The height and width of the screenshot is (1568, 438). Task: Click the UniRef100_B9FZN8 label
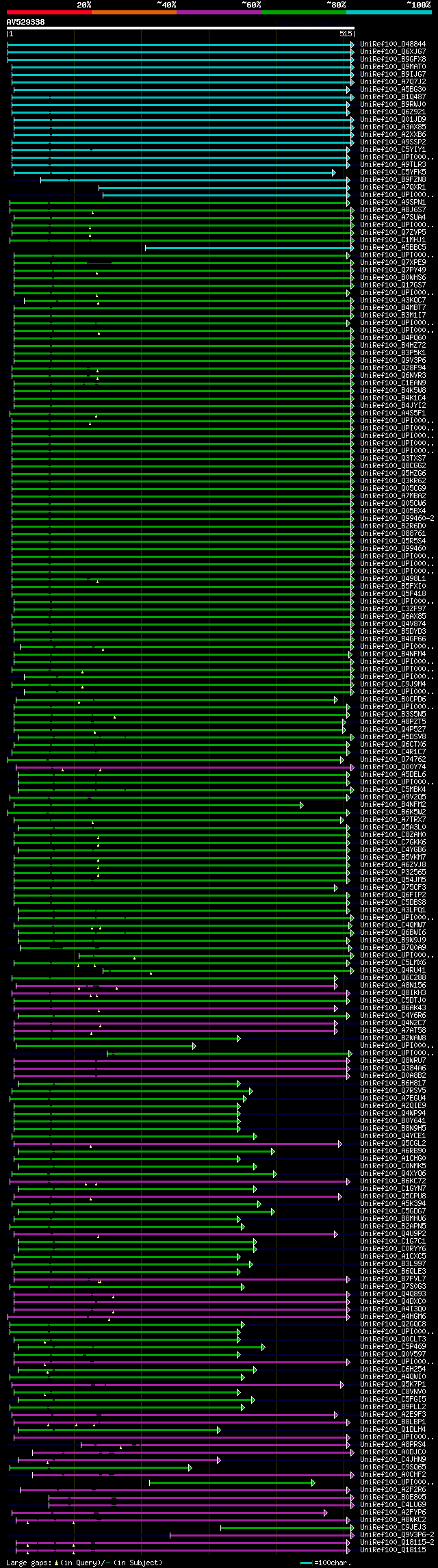point(393,179)
